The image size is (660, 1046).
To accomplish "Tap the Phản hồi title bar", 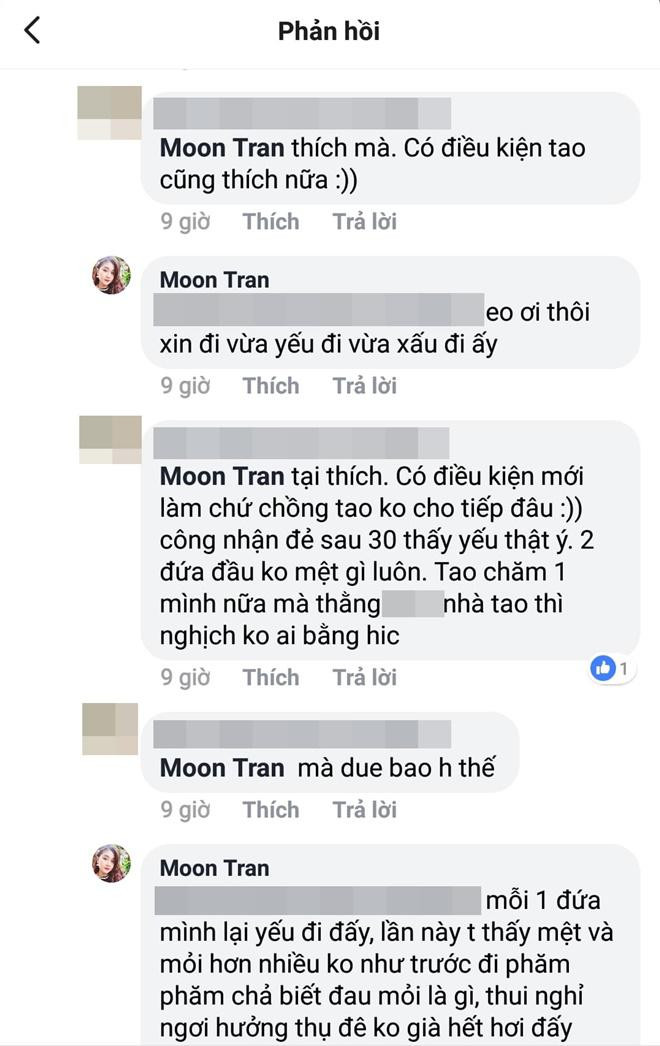I will pyautogui.click(x=330, y=30).
